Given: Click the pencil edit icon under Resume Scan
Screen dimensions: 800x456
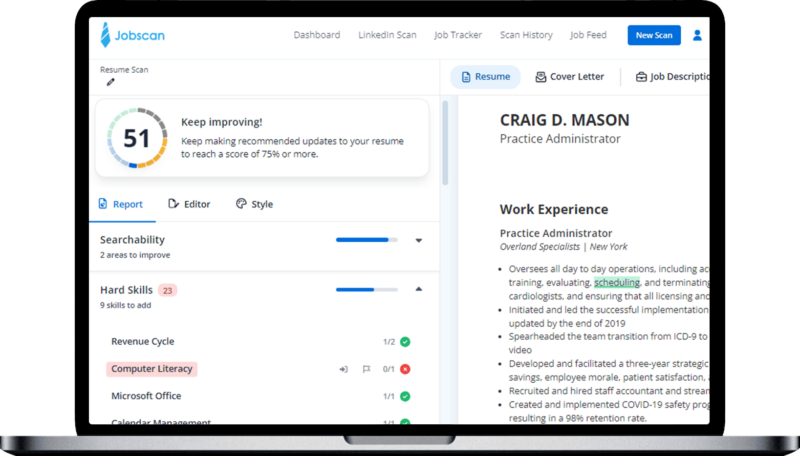Looking at the screenshot, I should 111,82.
